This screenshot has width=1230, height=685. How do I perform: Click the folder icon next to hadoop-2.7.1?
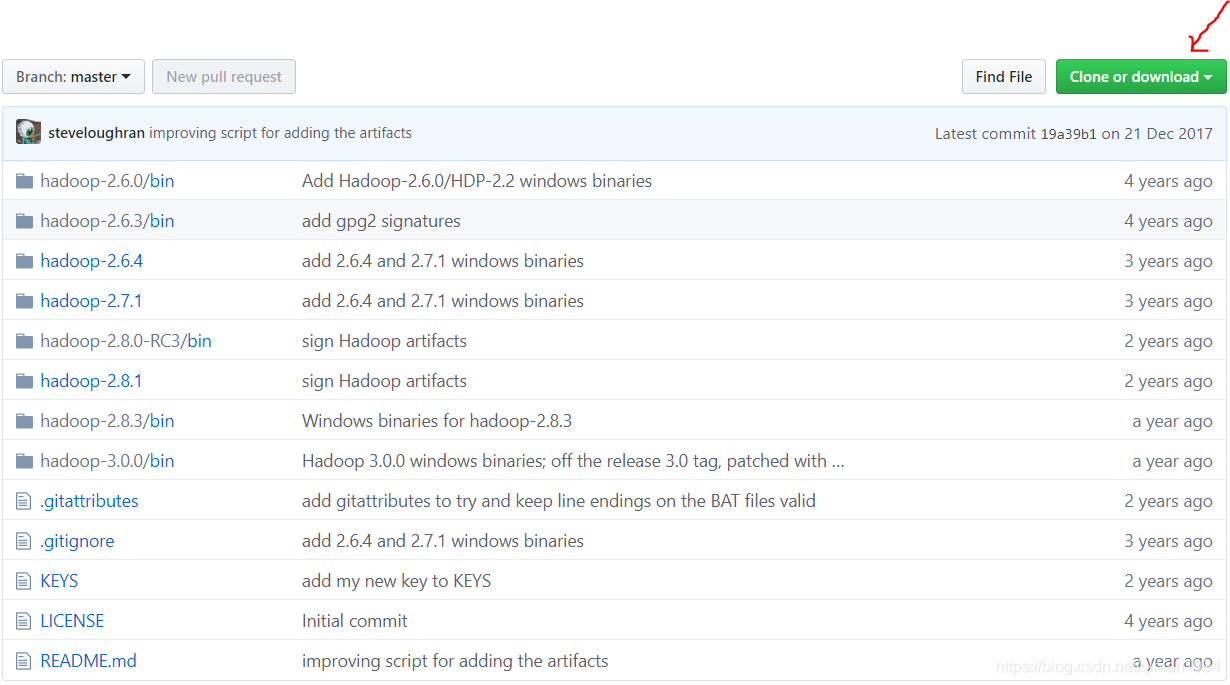pyautogui.click(x=24, y=301)
